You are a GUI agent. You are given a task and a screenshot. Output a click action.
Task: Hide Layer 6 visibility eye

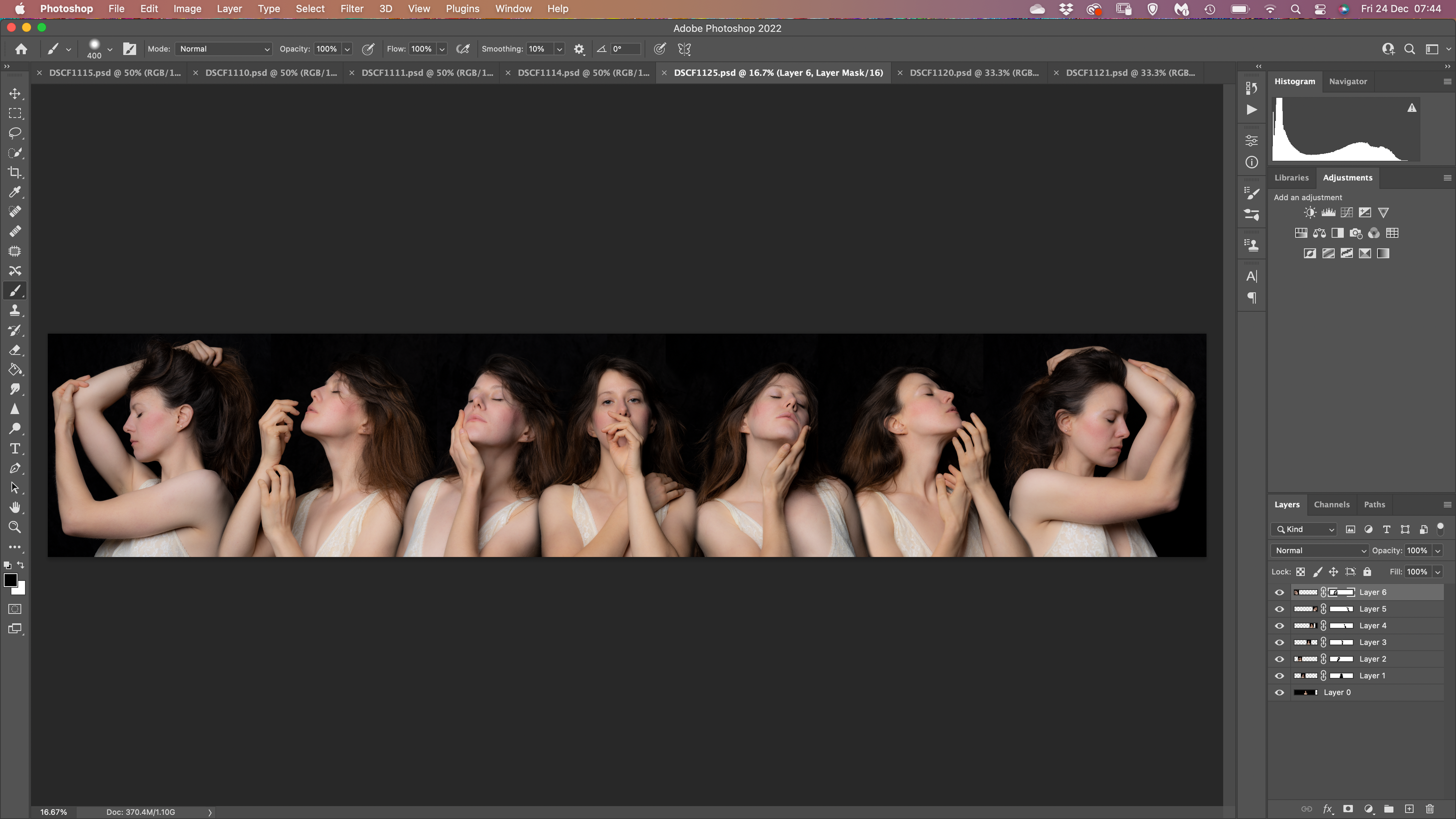[1280, 592]
